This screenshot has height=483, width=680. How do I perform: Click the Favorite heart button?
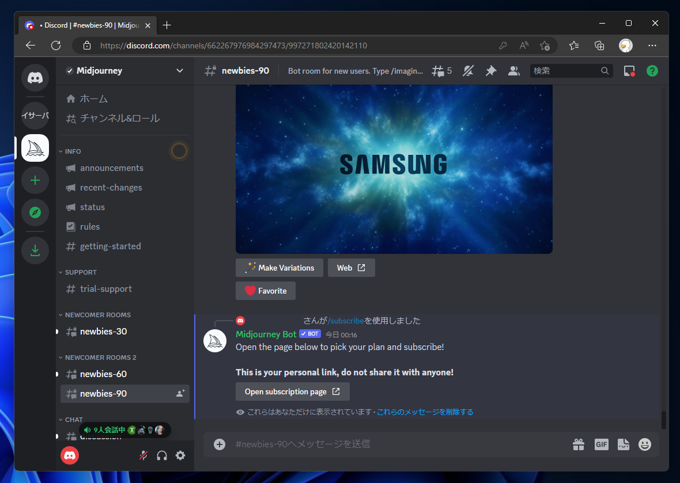click(x=265, y=291)
